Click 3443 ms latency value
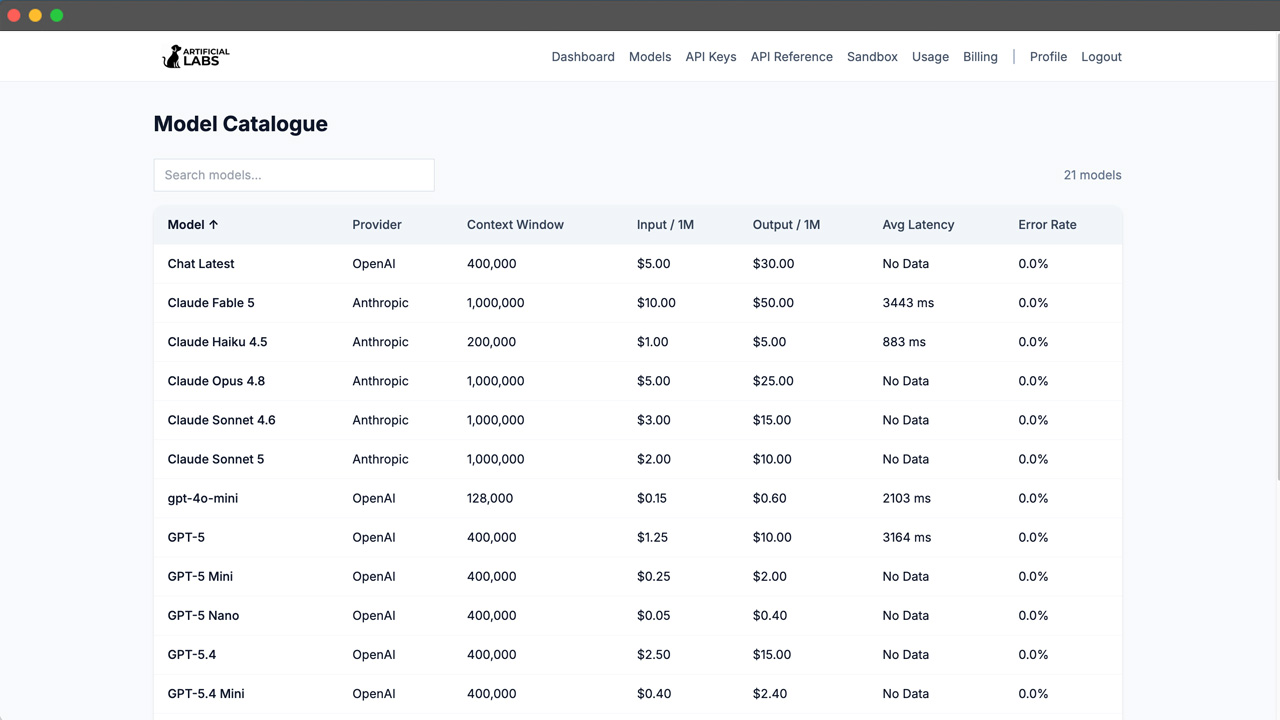This screenshot has width=1280, height=720. [908, 303]
